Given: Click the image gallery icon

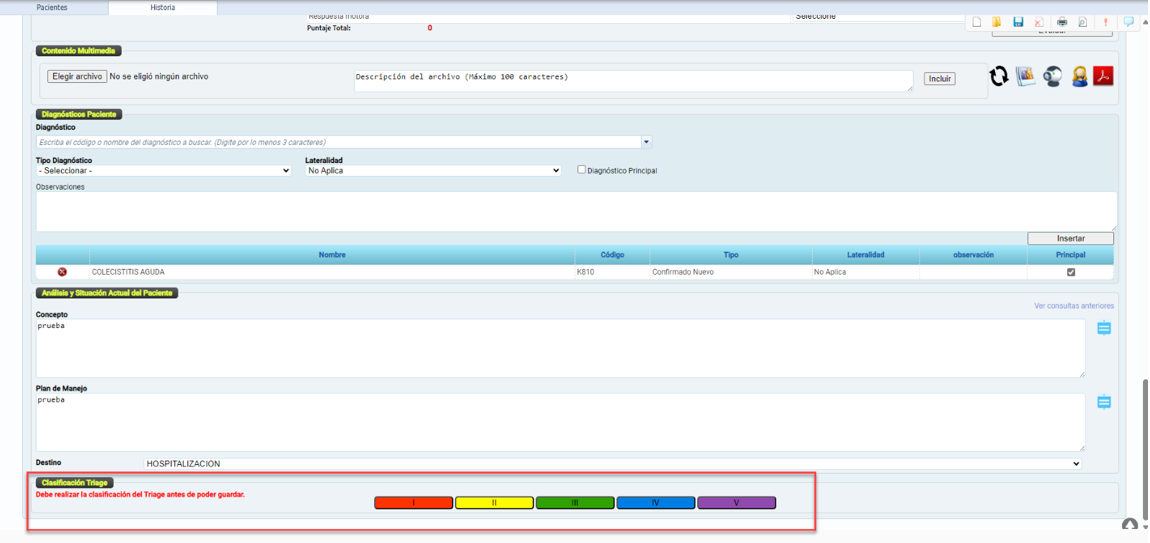Looking at the screenshot, I should (x=1025, y=77).
